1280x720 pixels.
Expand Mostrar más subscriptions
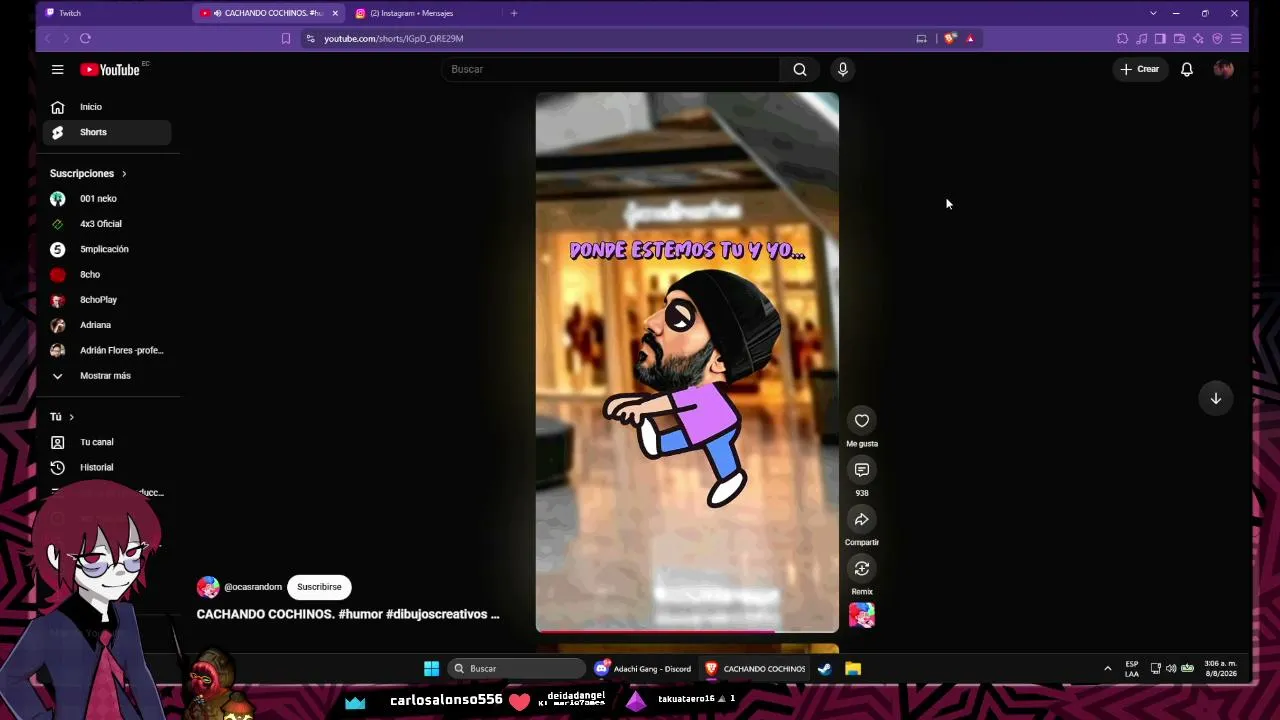tap(107, 376)
